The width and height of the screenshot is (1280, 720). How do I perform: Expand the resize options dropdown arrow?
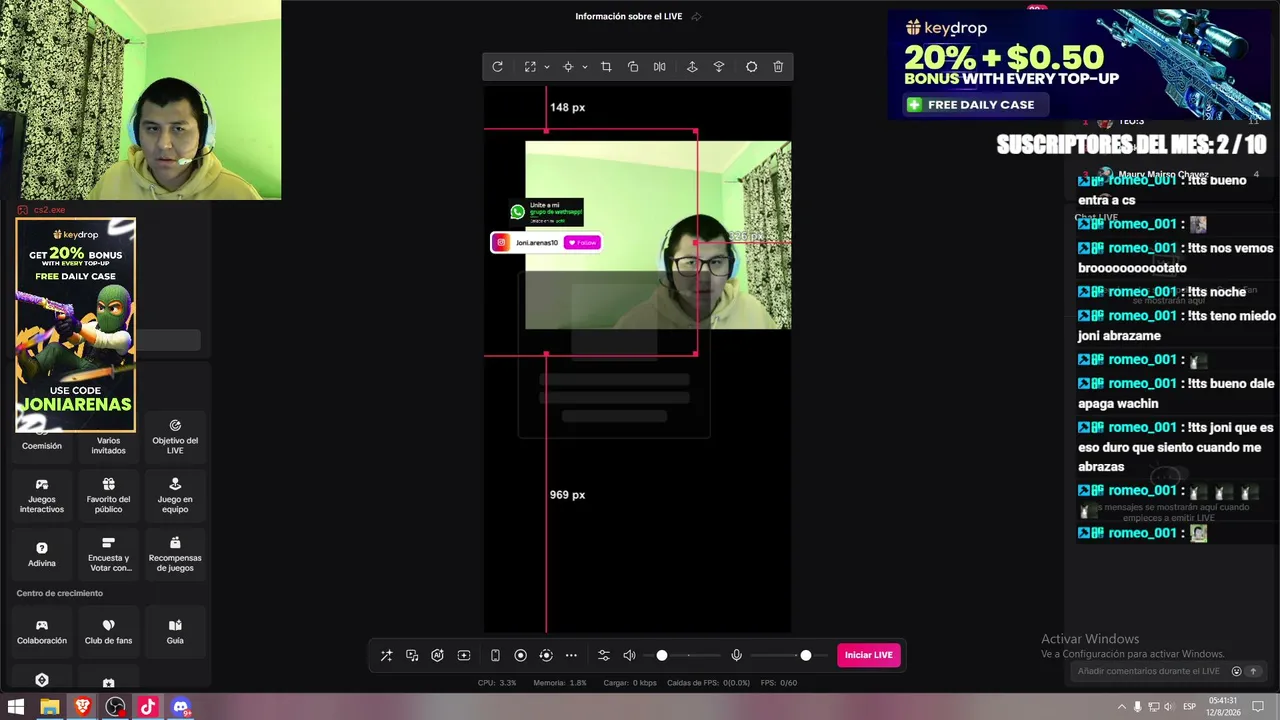click(x=547, y=67)
